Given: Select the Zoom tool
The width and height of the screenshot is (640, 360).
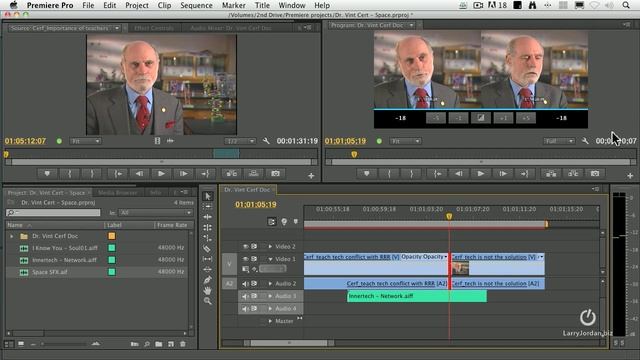Looking at the screenshot, I should click(207, 301).
